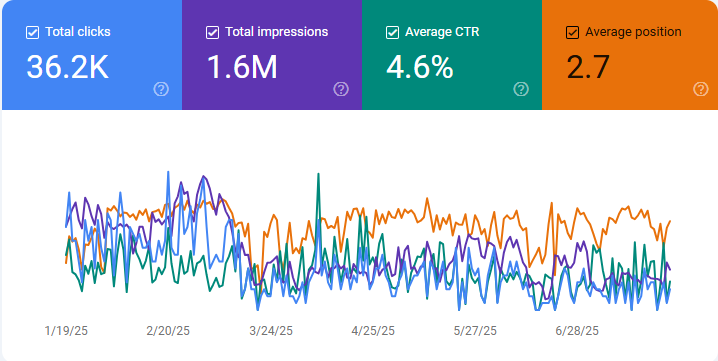
Task: Click the 4/25/25 date axis label
Action: [x=373, y=331]
